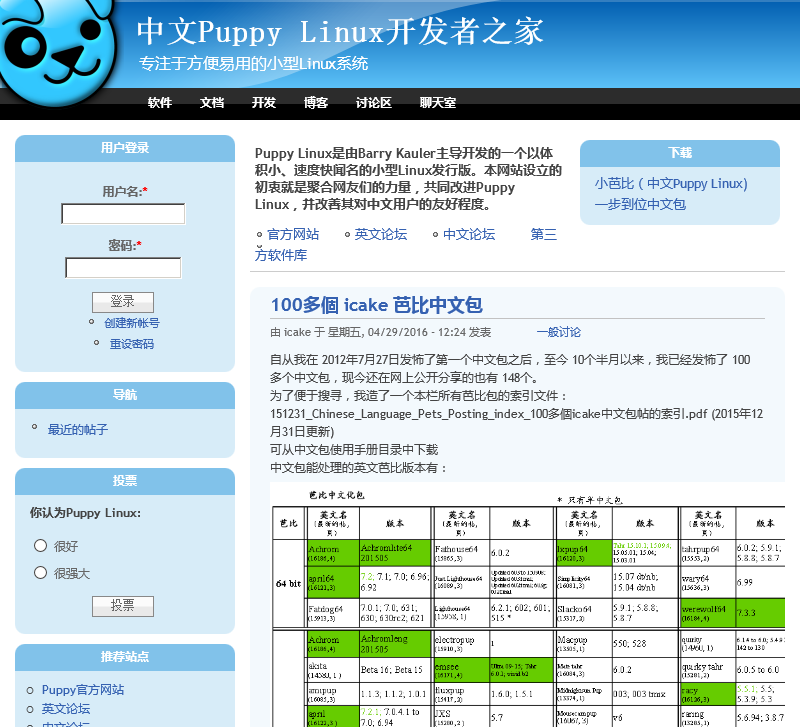This screenshot has width=800, height=727.
Task: Click the 投票 panel header
Action: tap(125, 481)
